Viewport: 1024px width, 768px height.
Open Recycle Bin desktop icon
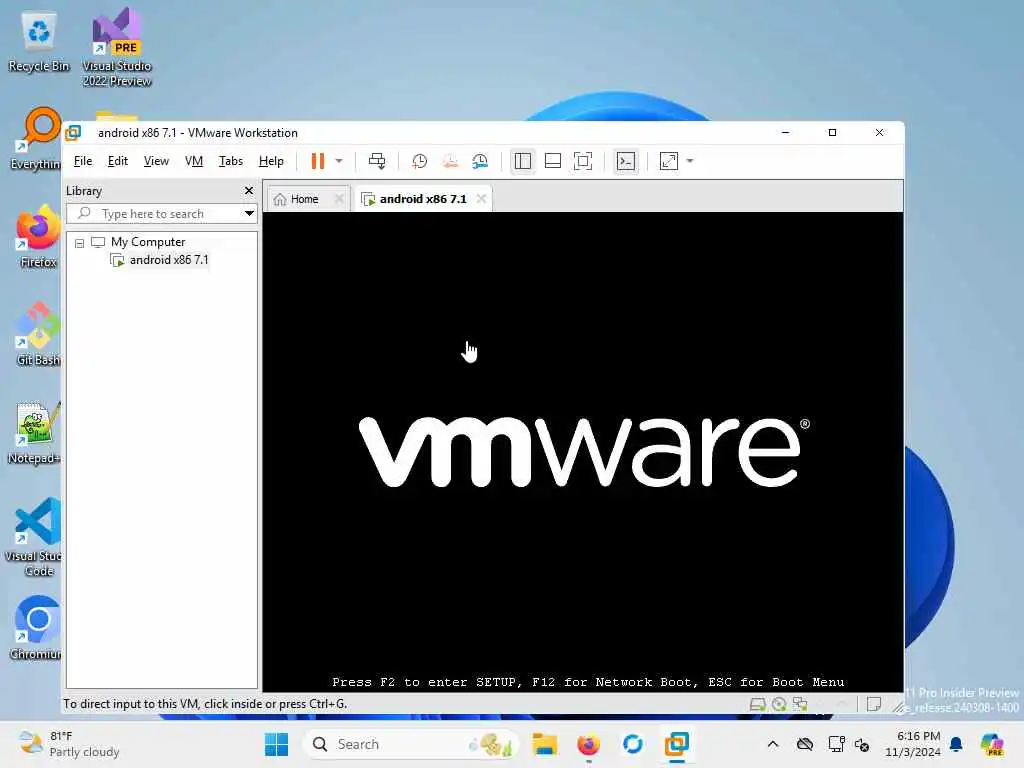[x=39, y=41]
